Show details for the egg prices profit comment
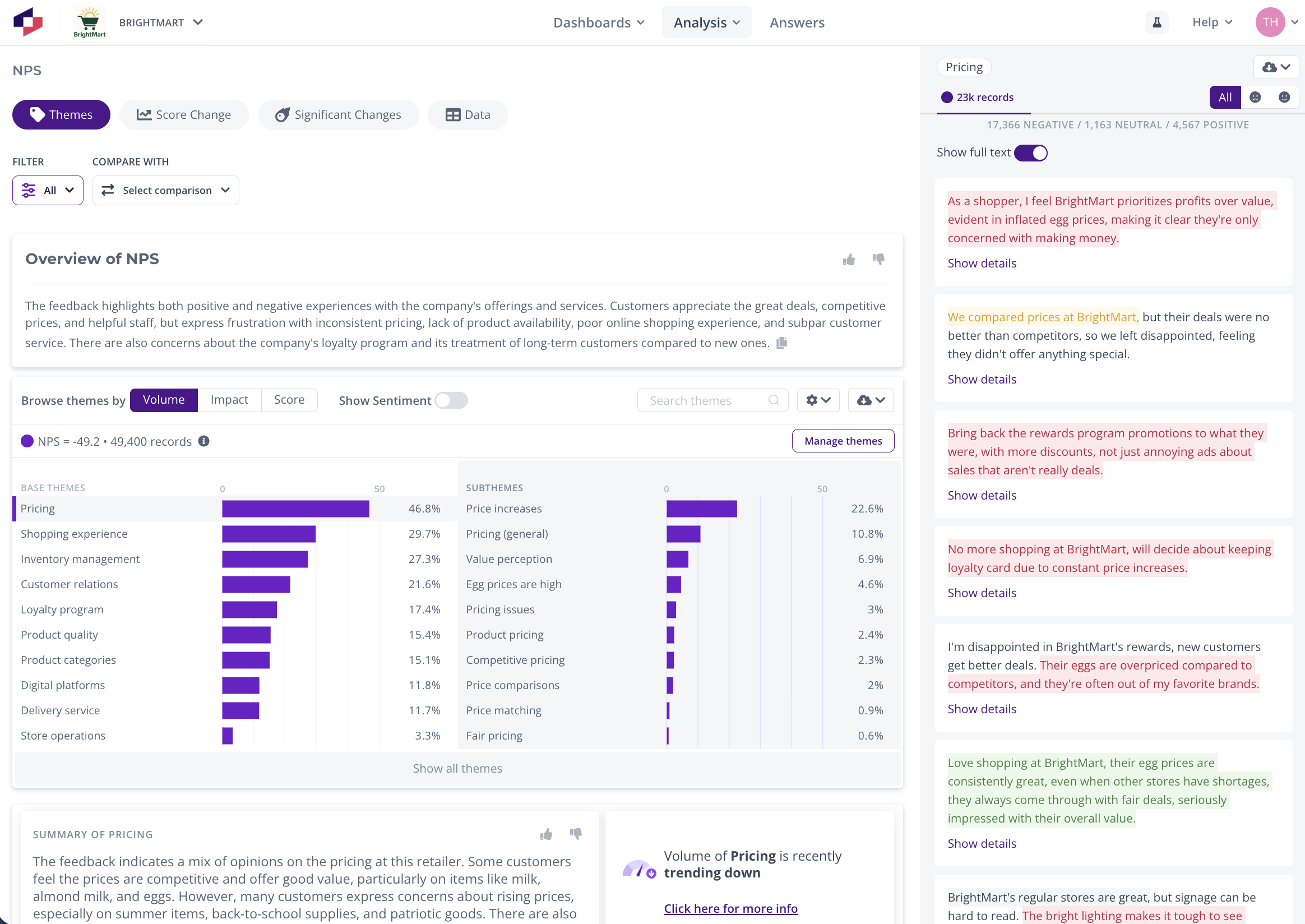The image size is (1305, 924). 982,263
